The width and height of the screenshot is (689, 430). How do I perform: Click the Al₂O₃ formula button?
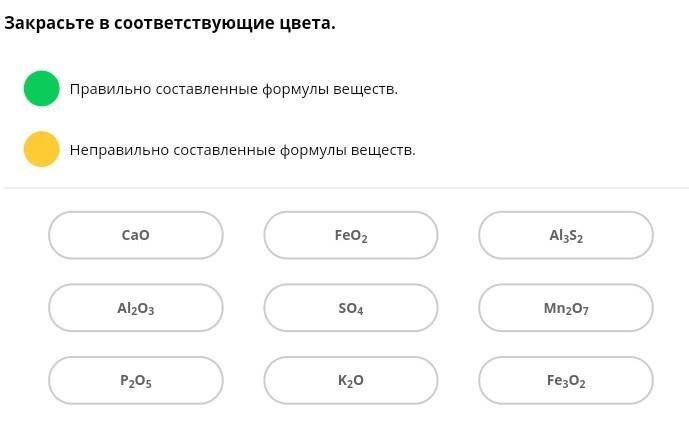(136, 308)
